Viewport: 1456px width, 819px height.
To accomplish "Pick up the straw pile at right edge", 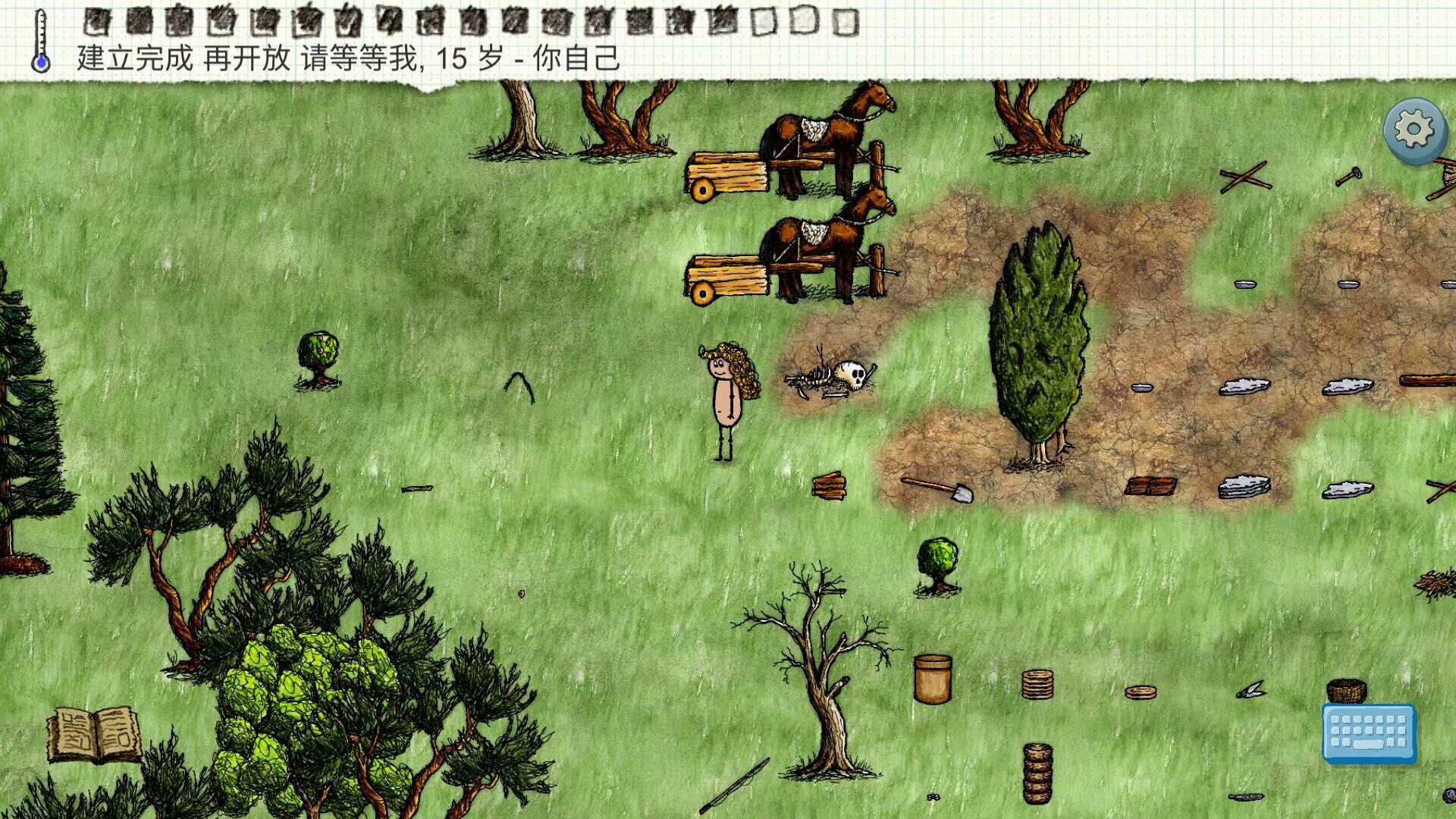I will (1436, 585).
